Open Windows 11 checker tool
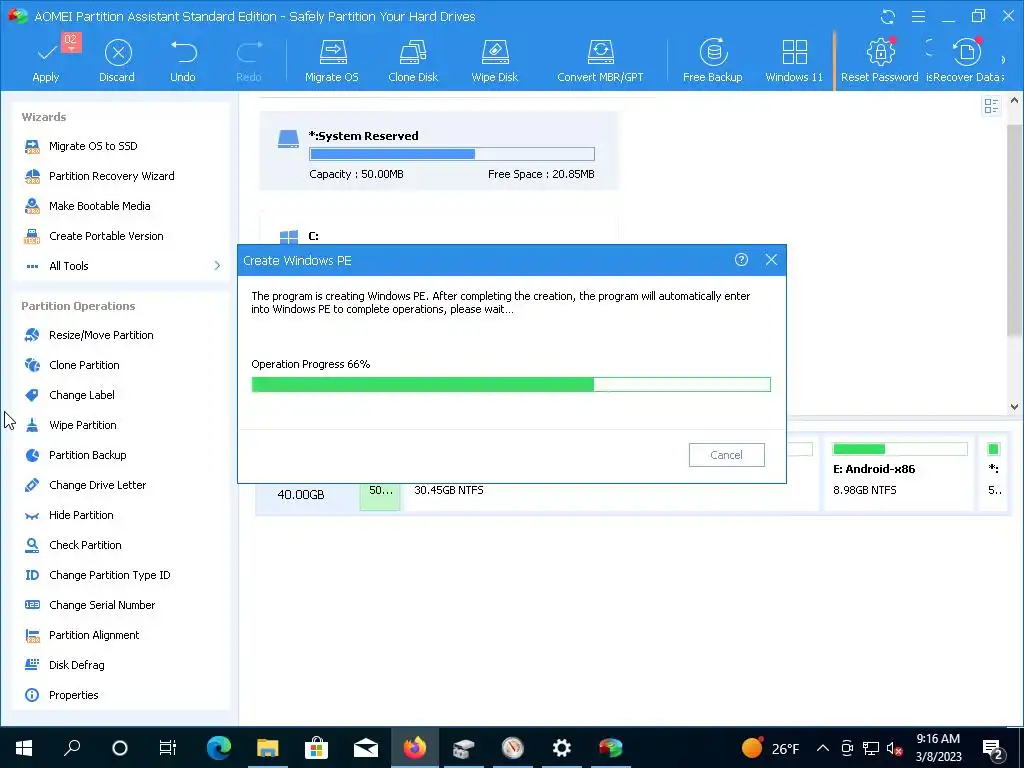Screen dimensions: 1024x768 point(794,61)
